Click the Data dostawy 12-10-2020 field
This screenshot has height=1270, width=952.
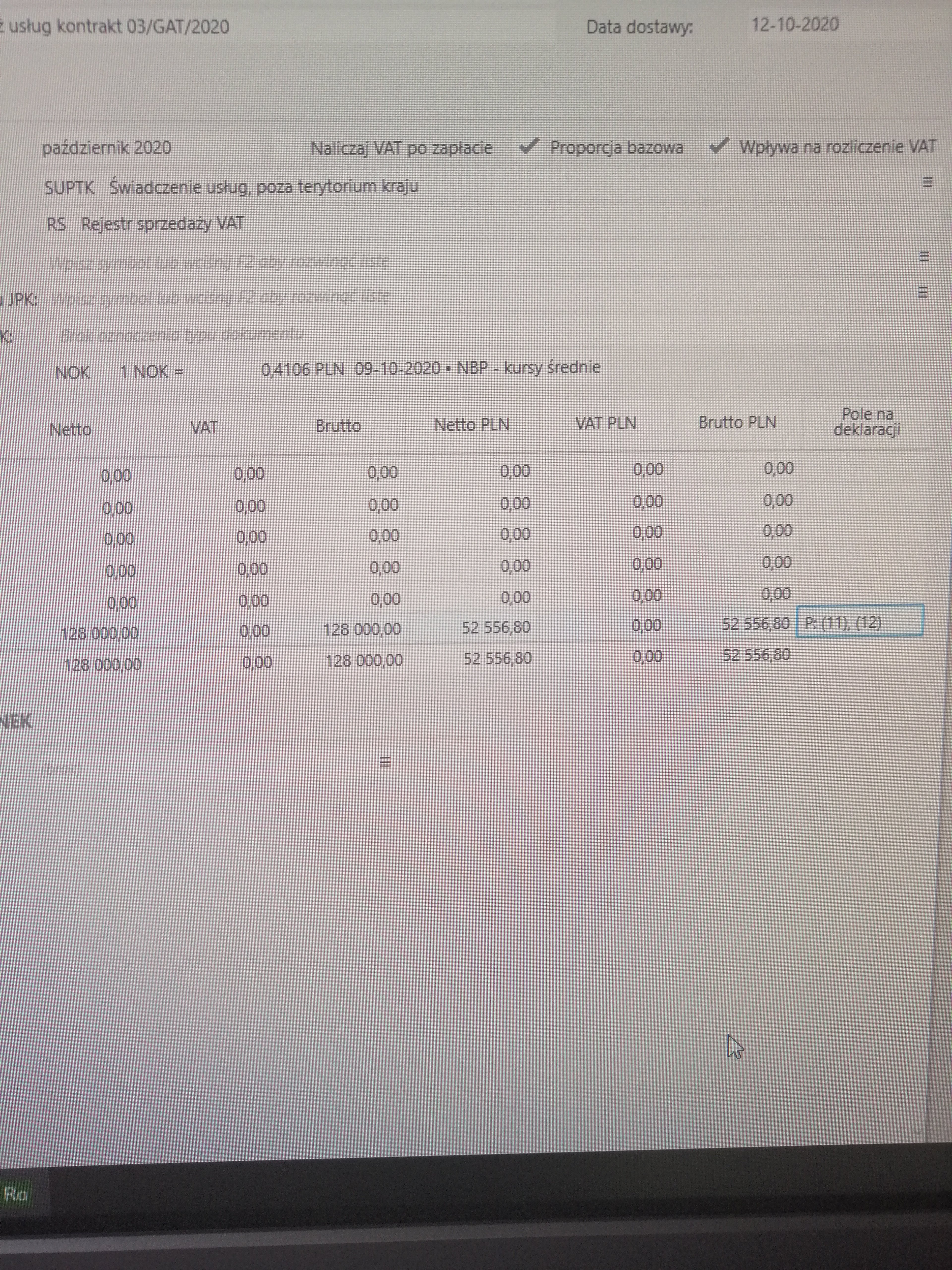tap(795, 25)
